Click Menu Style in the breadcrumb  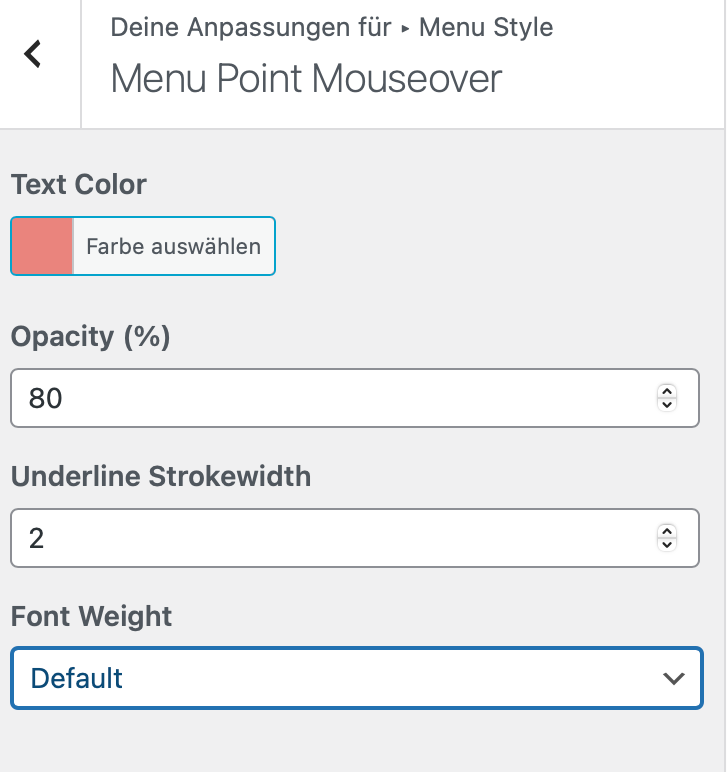pyautogui.click(x=486, y=27)
